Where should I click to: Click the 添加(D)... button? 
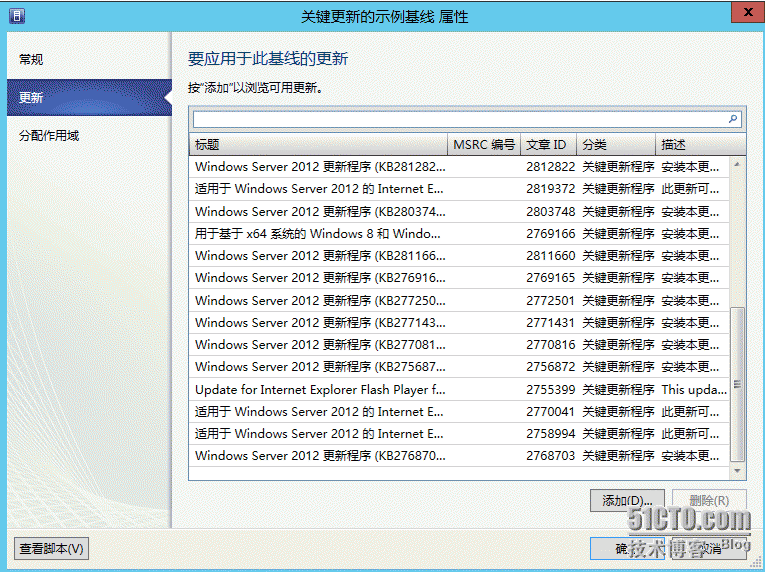pos(627,500)
